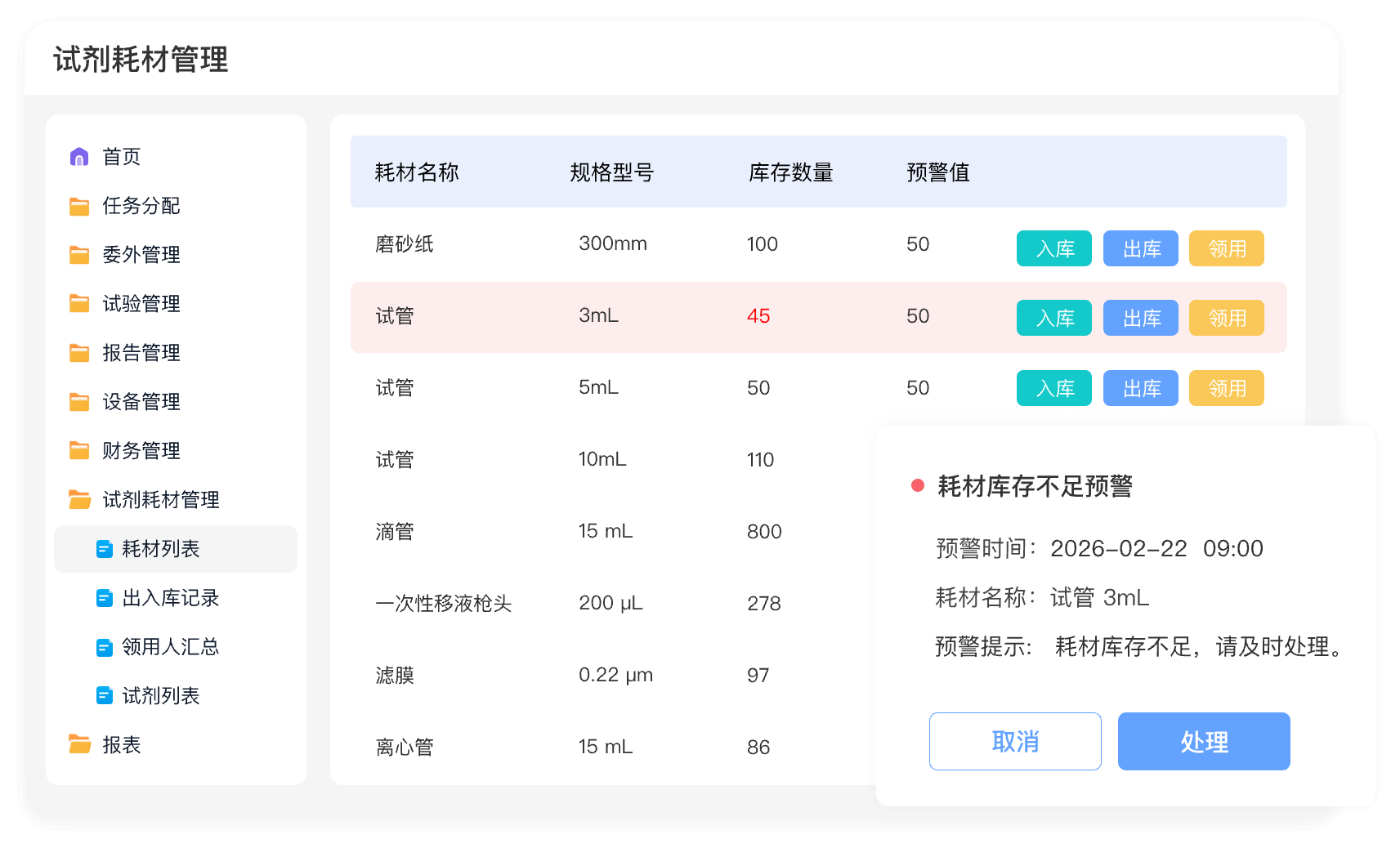Image resolution: width=1400 pixels, height=848 pixels.
Task: Click the document icon beside 出入库记录
Action: coord(105,598)
